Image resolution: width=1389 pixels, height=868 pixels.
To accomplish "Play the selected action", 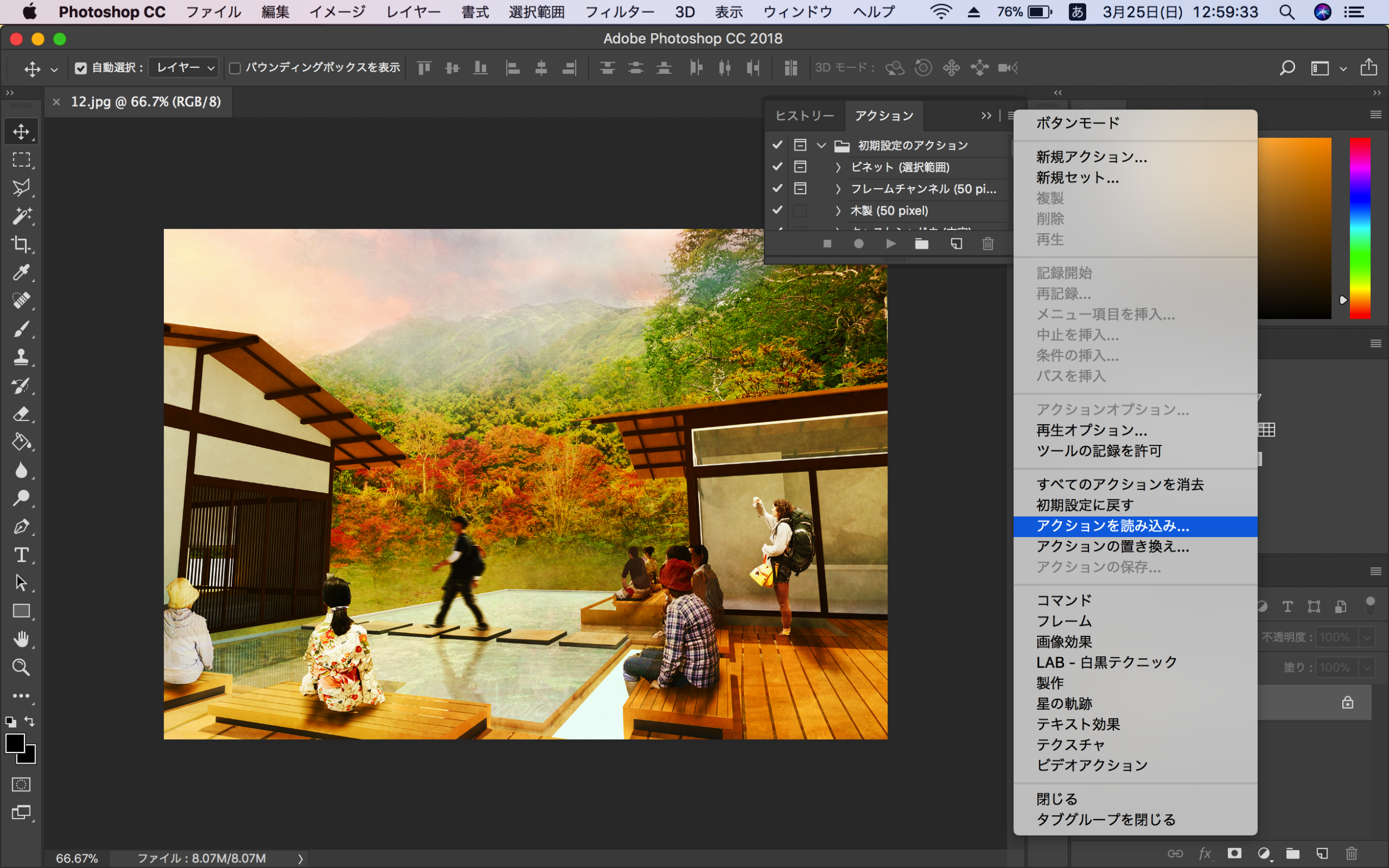I will pyautogui.click(x=891, y=244).
